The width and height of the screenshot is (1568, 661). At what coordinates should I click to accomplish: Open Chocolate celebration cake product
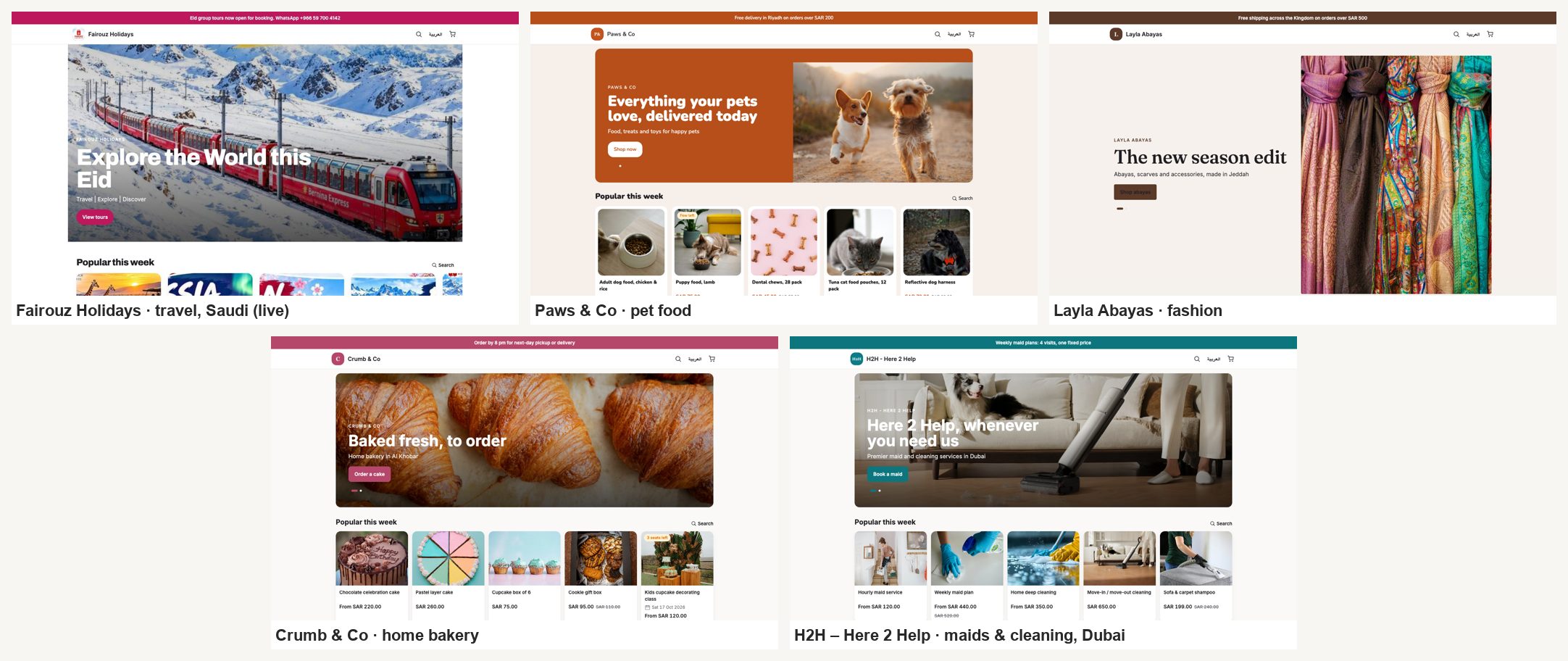point(372,575)
